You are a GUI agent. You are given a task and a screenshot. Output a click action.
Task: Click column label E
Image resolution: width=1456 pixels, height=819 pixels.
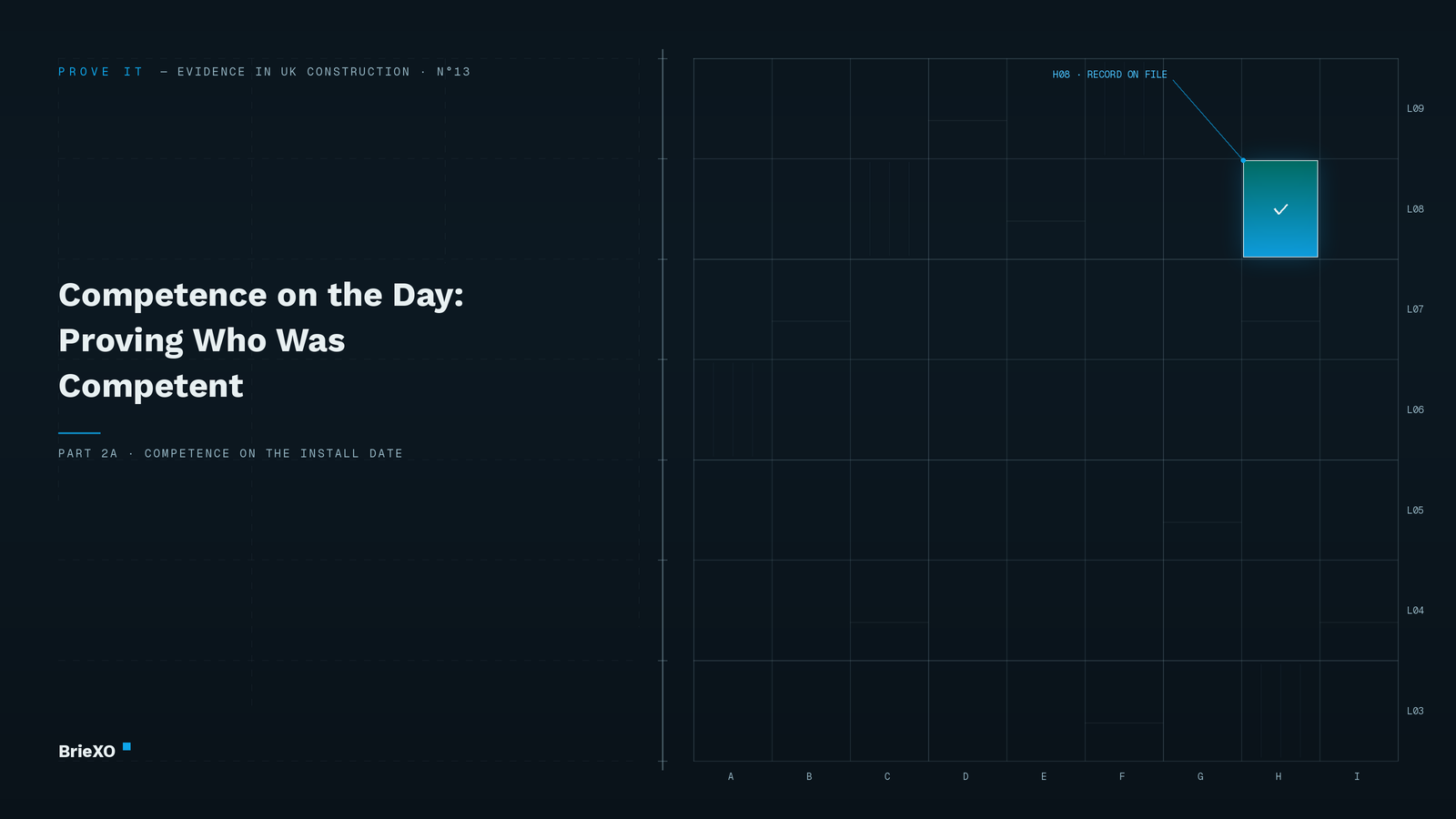click(1044, 777)
